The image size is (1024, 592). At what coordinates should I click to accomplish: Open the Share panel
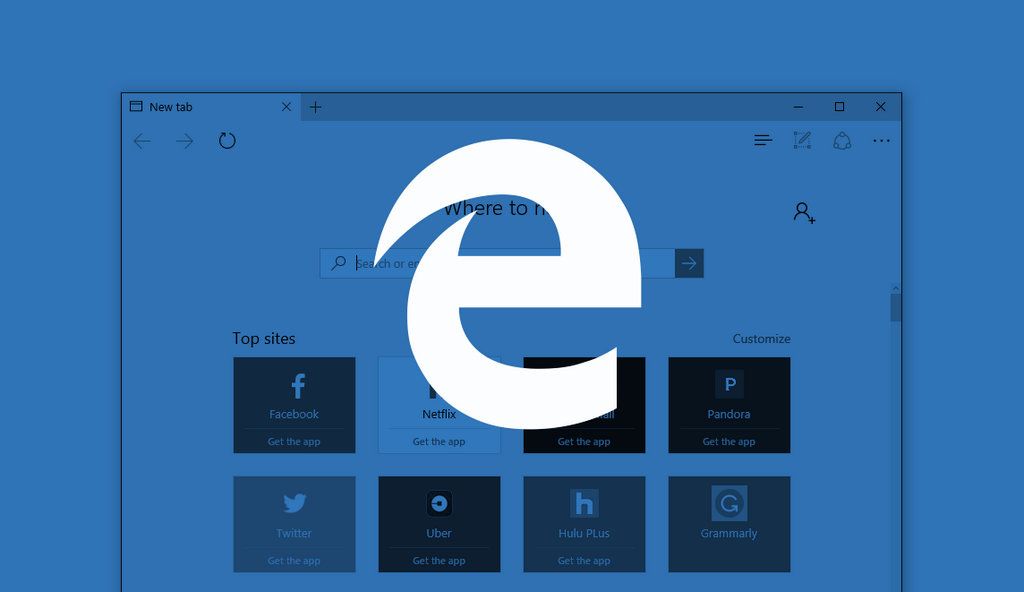(842, 140)
